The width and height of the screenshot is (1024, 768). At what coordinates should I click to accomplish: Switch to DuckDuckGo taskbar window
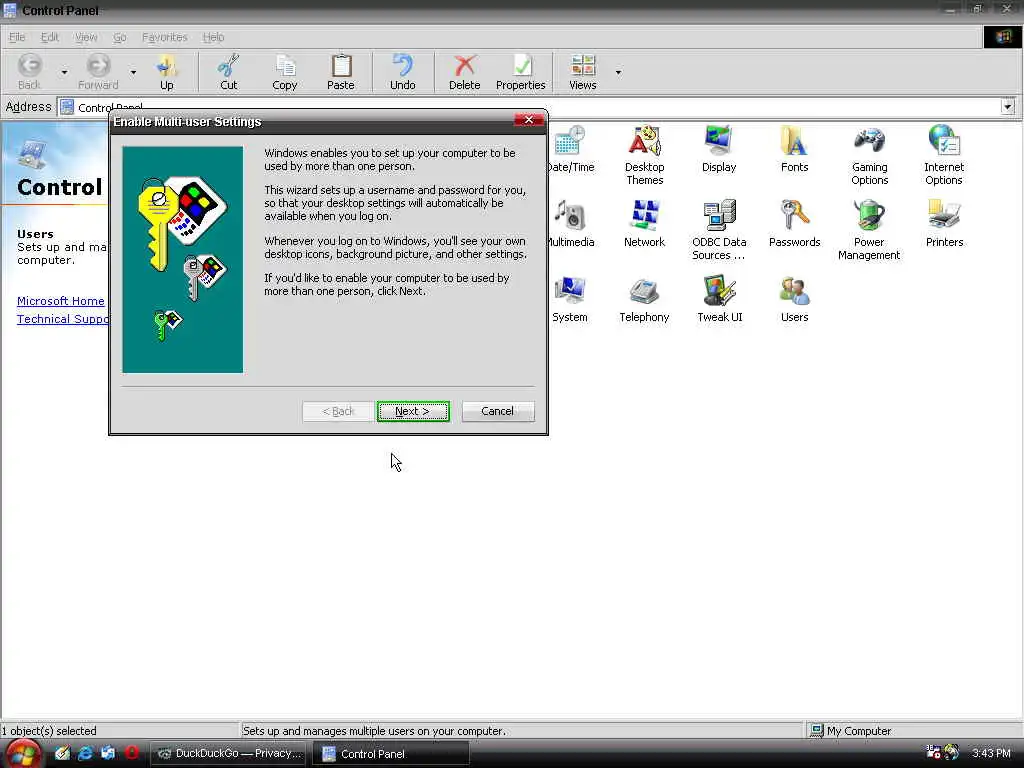click(x=230, y=753)
